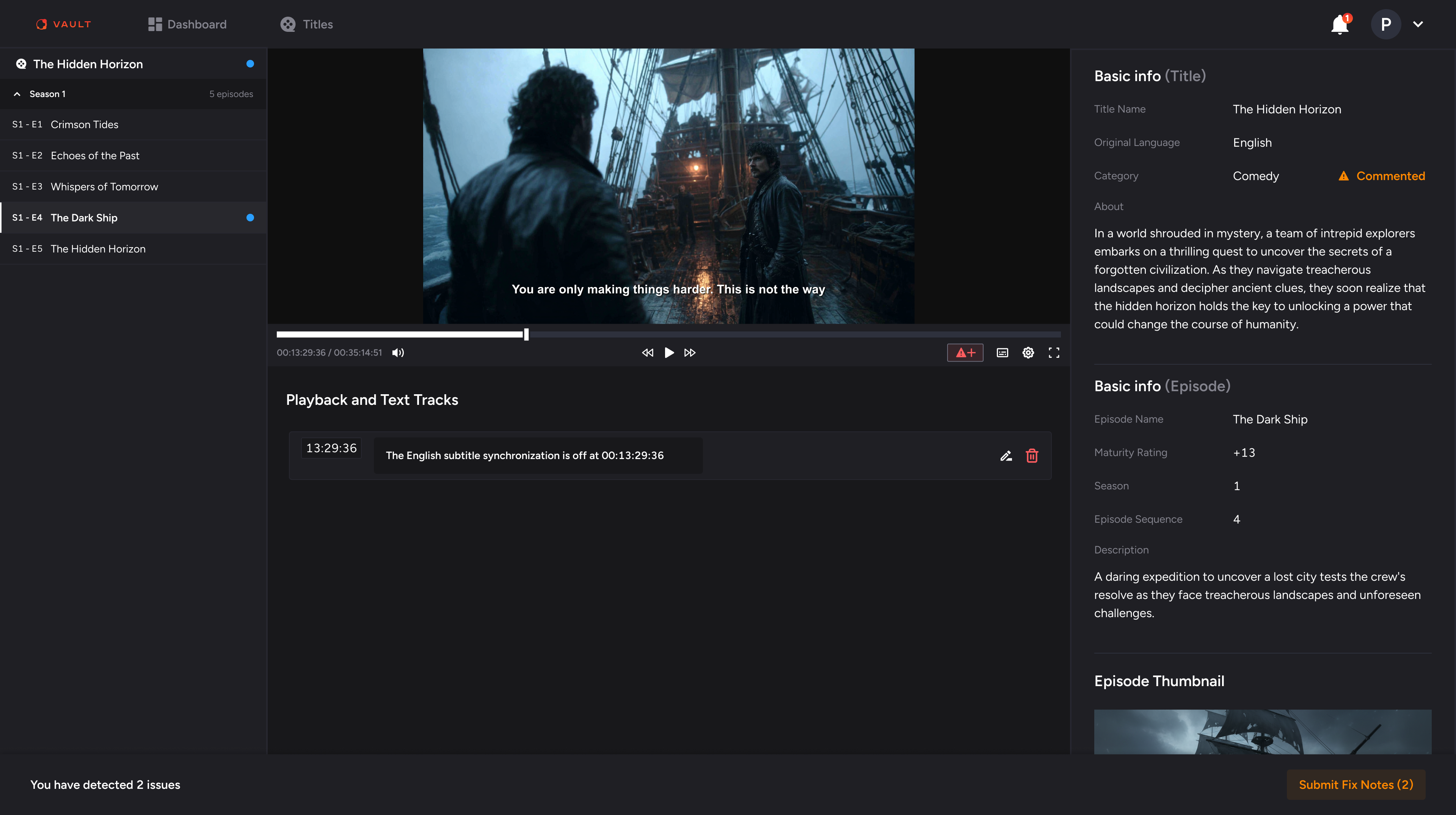The width and height of the screenshot is (1456, 815).
Task: Click the notification bell icon
Action: pos(1339,25)
